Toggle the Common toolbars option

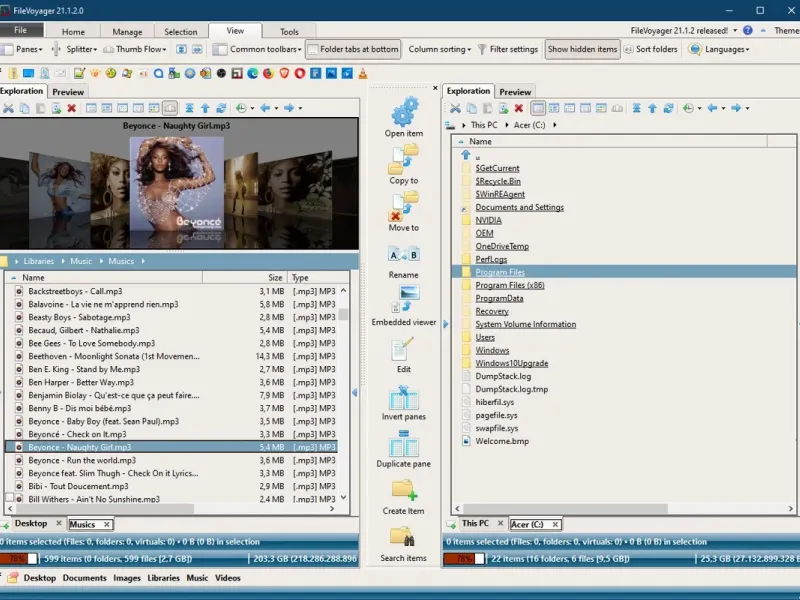(257, 49)
